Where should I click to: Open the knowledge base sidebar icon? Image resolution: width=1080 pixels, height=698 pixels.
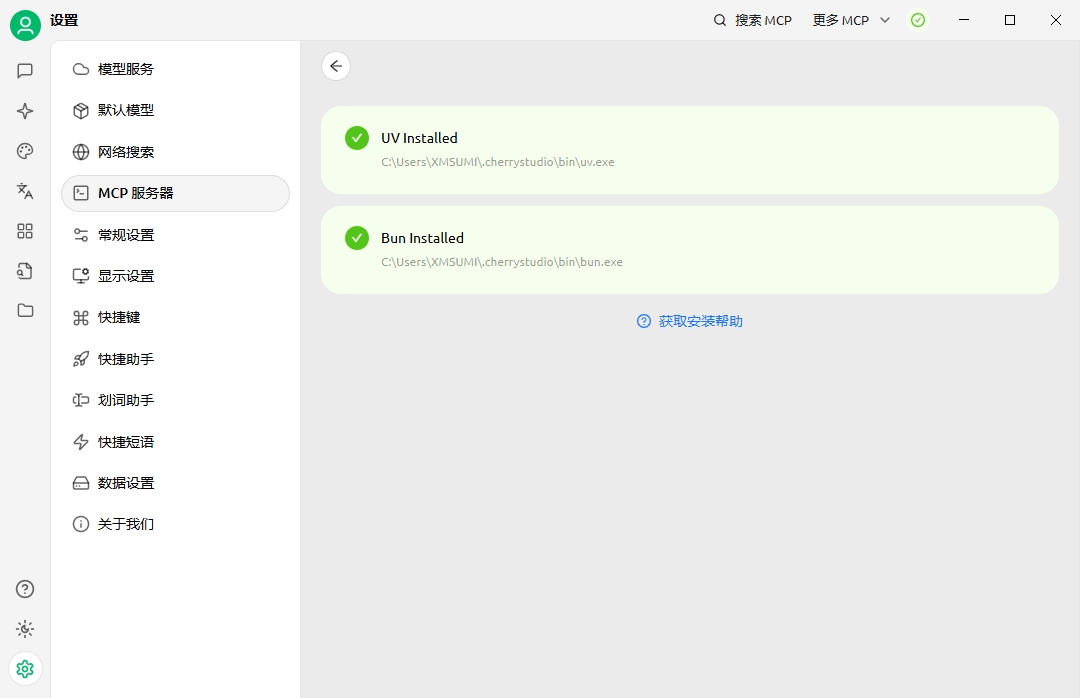pos(25,271)
